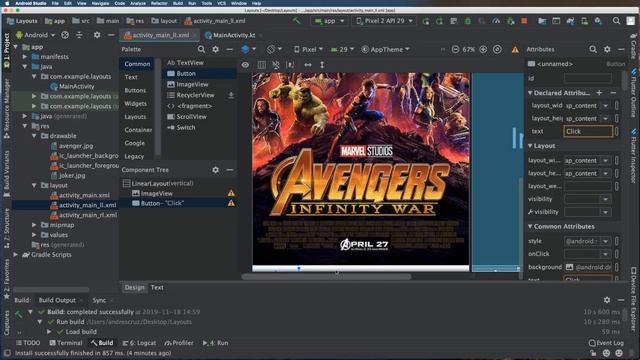
Task: Search attributes with magnifier icon
Action: click(x=593, y=49)
